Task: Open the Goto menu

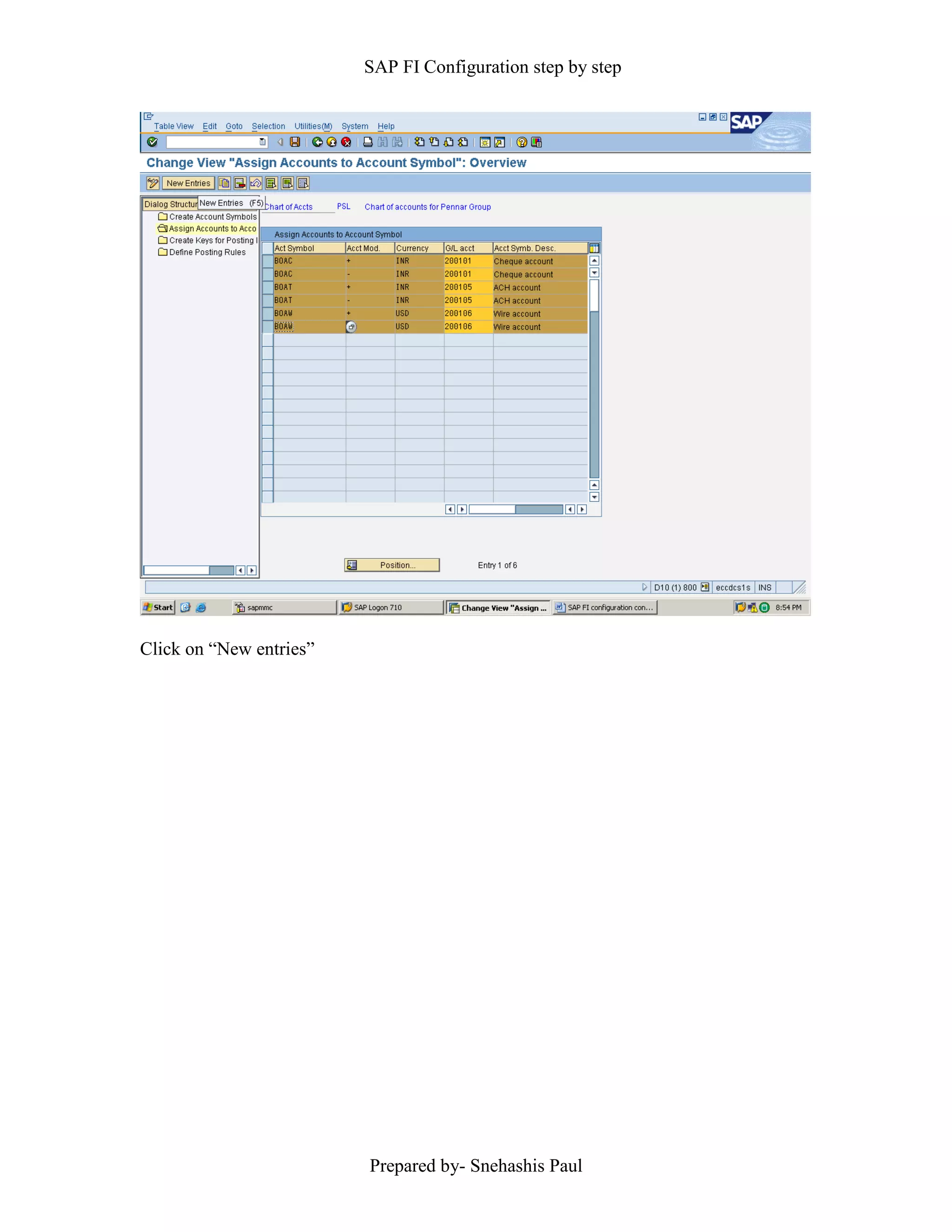Action: [234, 126]
